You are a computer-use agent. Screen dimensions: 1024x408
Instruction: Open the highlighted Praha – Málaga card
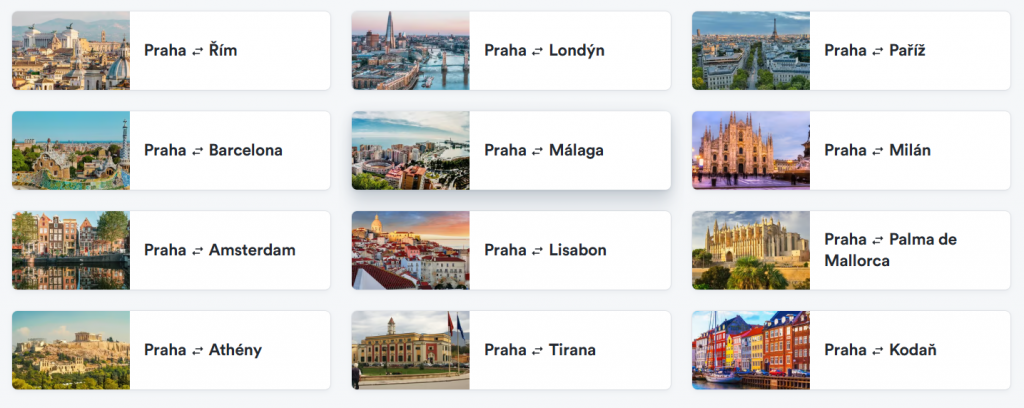[x=511, y=150]
